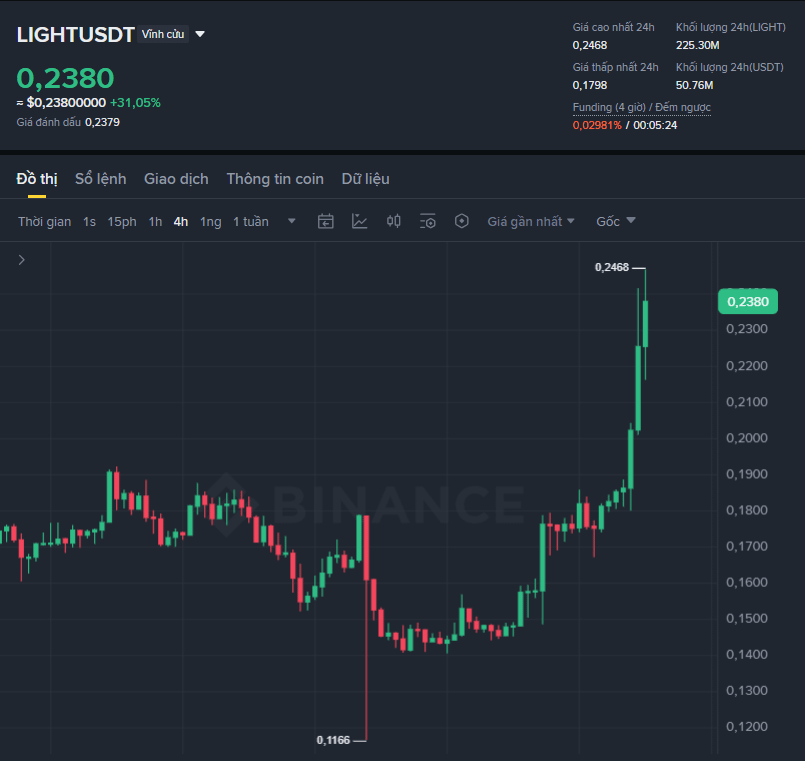Select the 4h interval
805x761 pixels.
pyautogui.click(x=181, y=221)
